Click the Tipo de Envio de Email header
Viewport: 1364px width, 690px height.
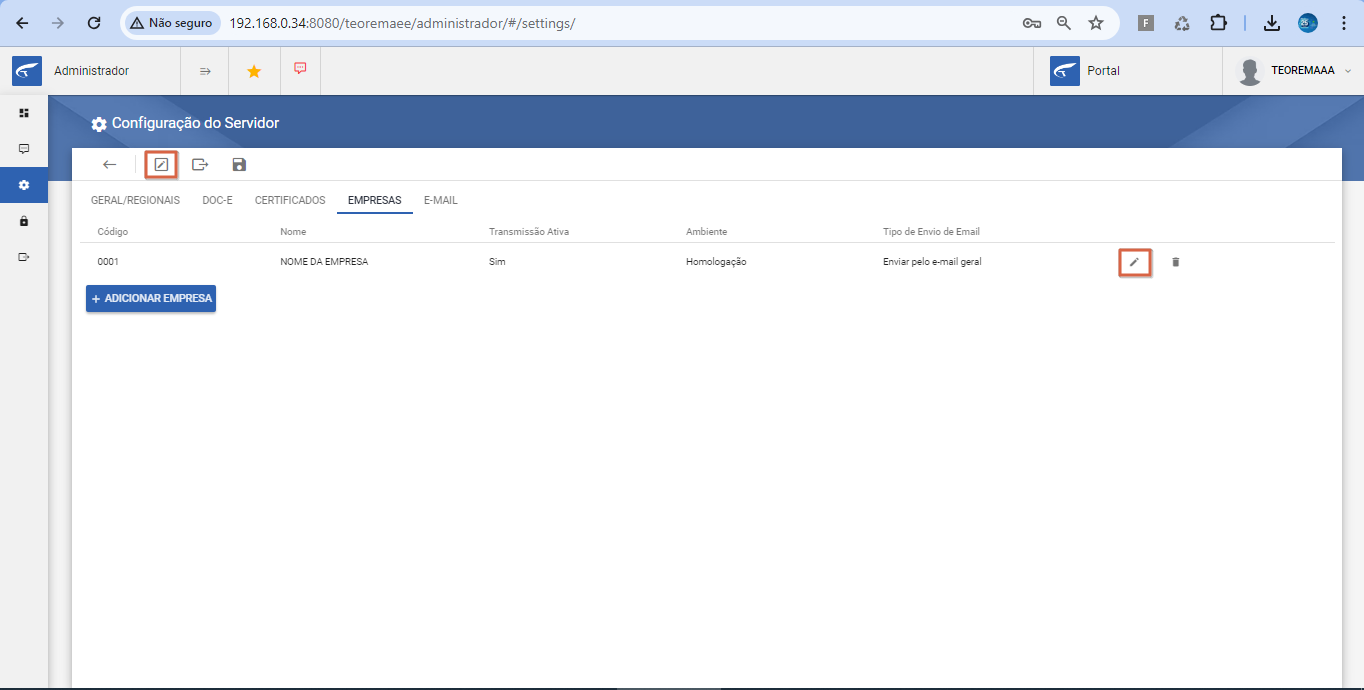[931, 232]
